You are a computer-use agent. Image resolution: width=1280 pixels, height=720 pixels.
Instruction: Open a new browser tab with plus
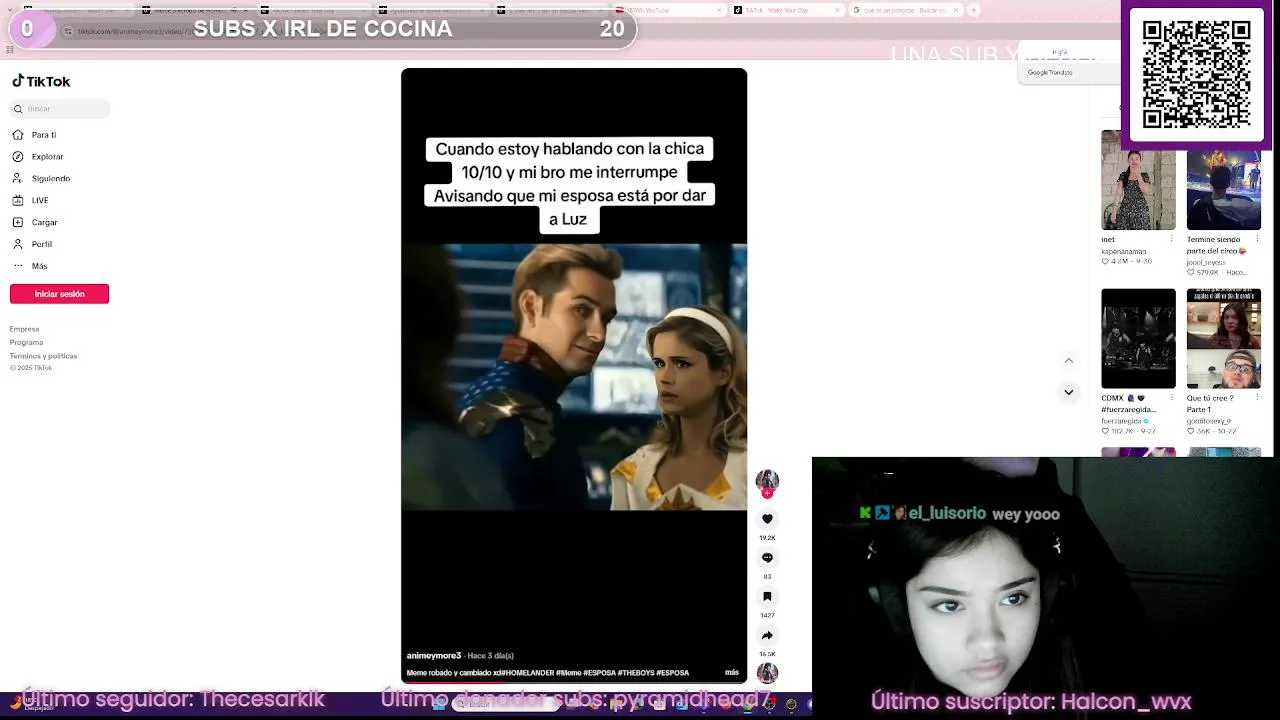point(973,10)
